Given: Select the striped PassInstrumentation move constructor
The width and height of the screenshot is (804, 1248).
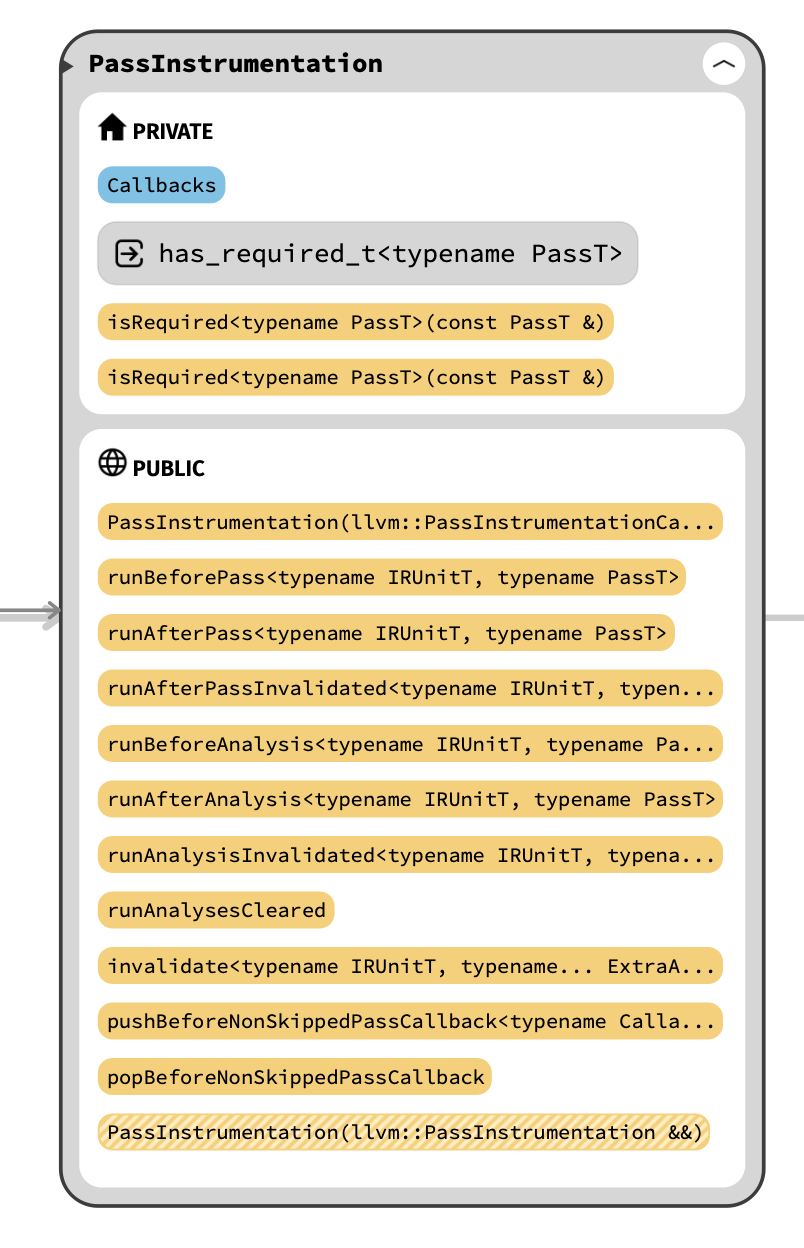Looking at the screenshot, I should click(404, 1132).
